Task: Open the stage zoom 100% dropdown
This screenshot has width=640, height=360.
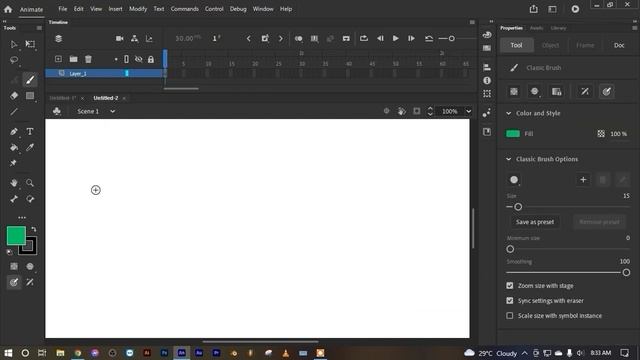Action: (469, 111)
